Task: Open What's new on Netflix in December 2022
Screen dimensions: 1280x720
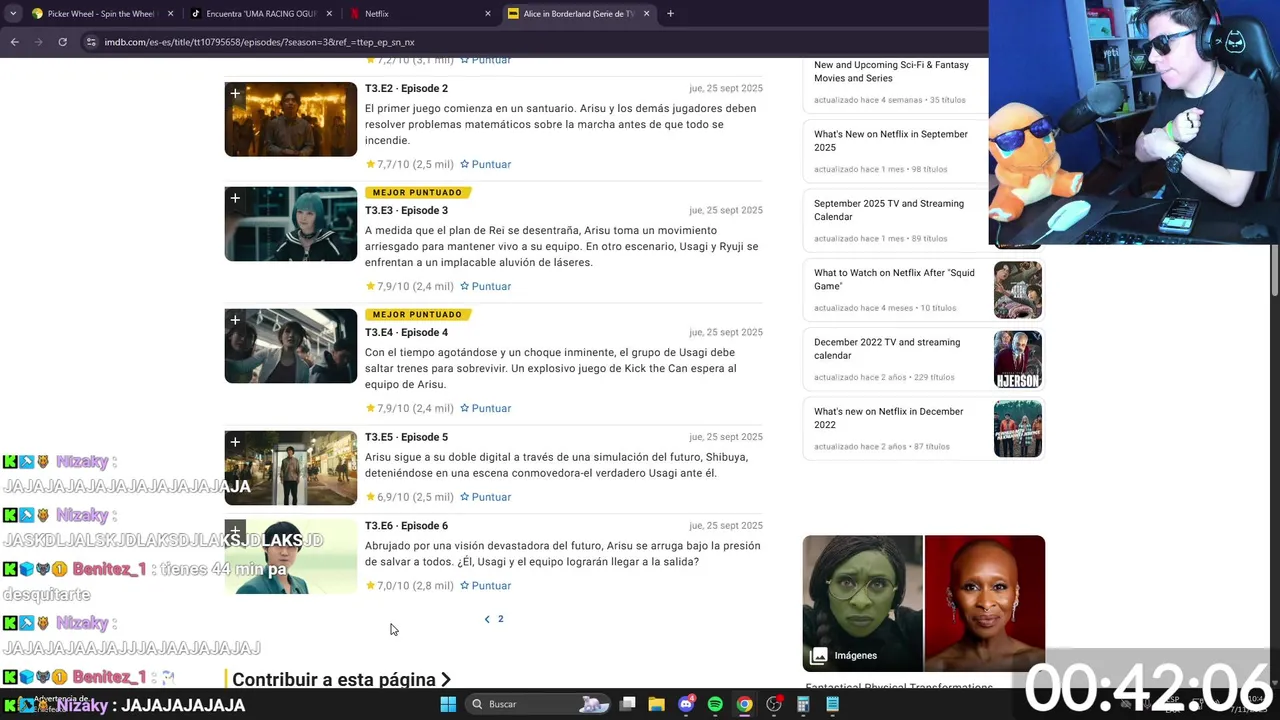Action: pyautogui.click(x=889, y=418)
